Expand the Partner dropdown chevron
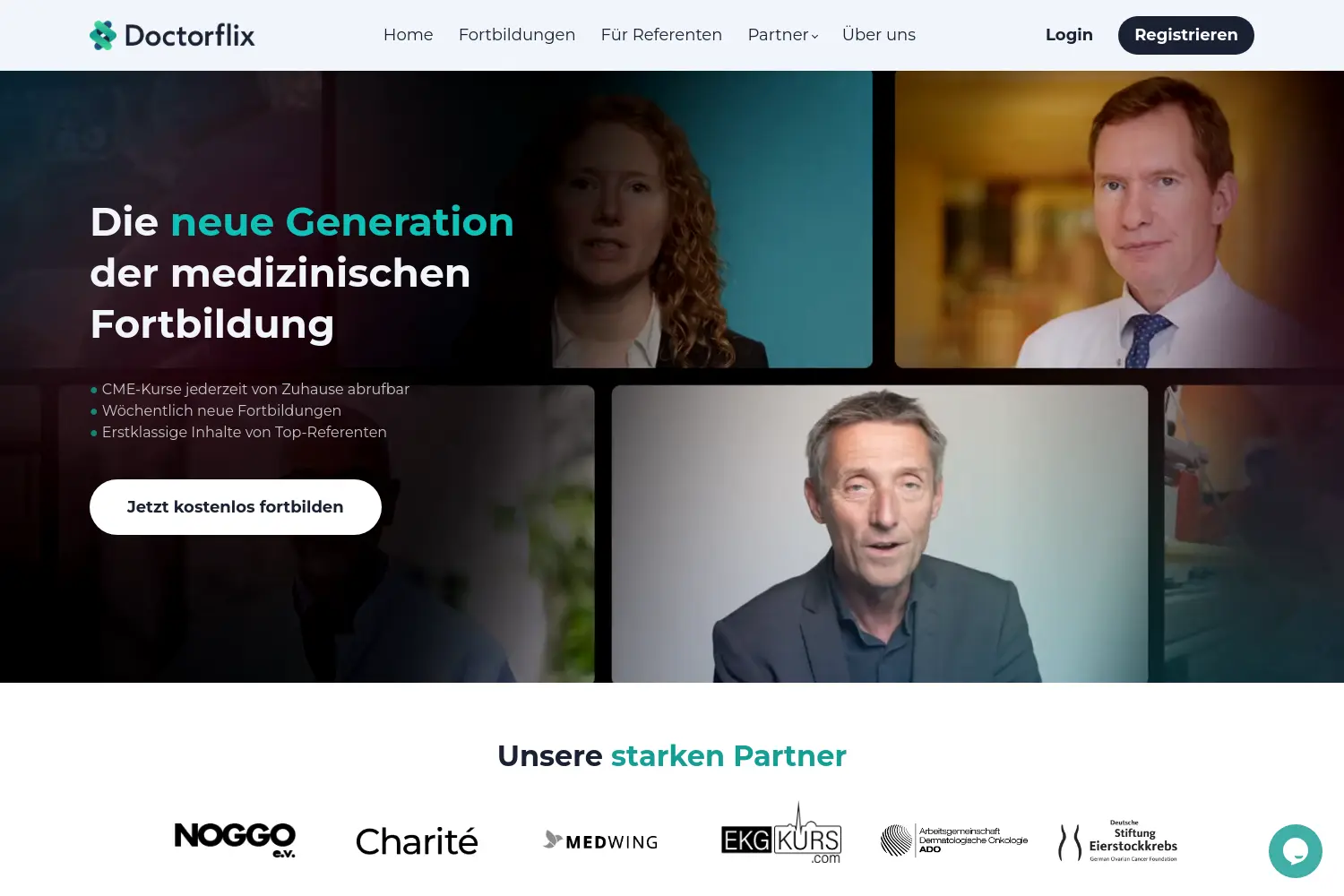 [x=814, y=36]
